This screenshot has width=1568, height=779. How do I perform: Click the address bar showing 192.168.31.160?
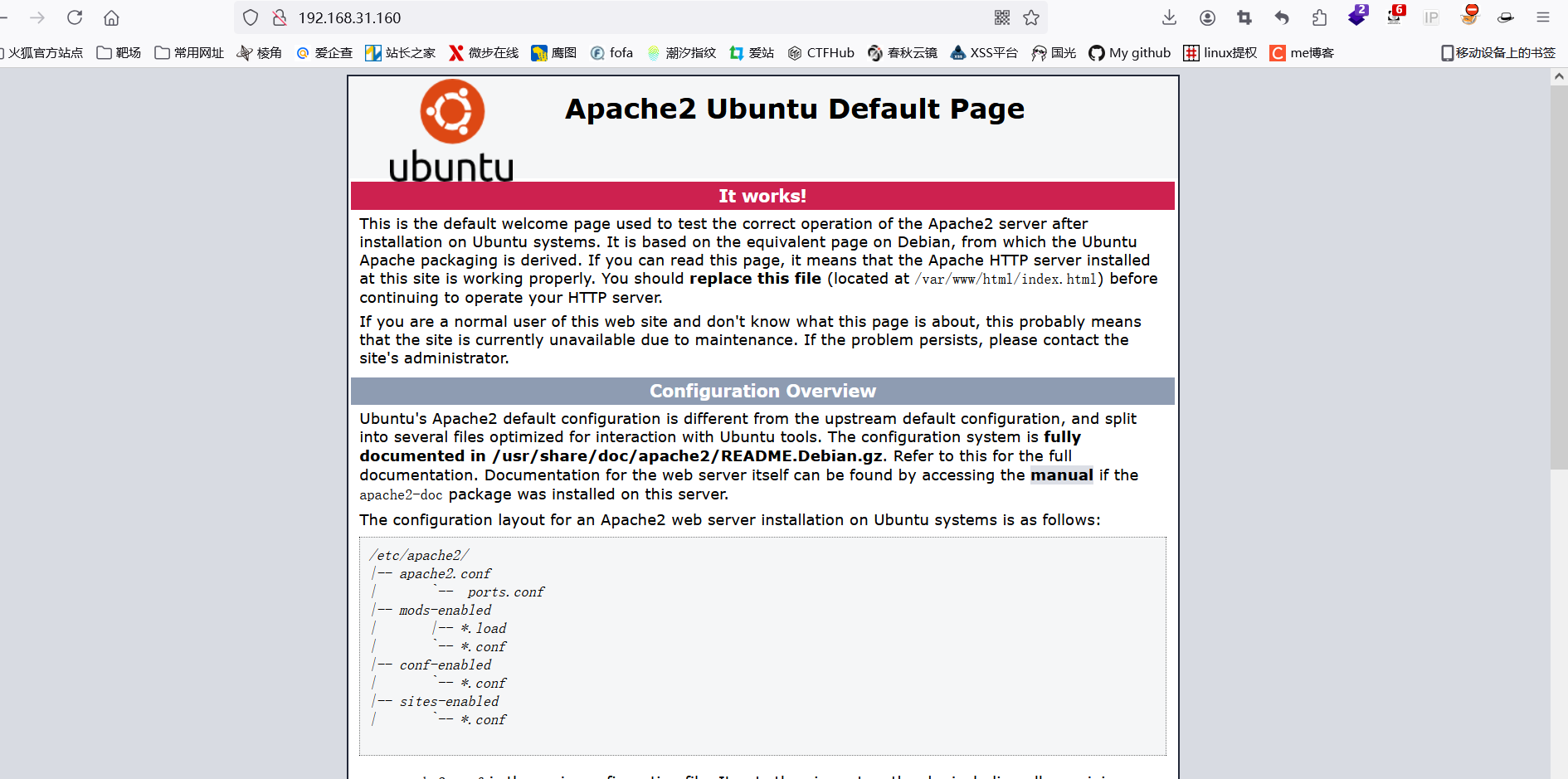pyautogui.click(x=639, y=17)
